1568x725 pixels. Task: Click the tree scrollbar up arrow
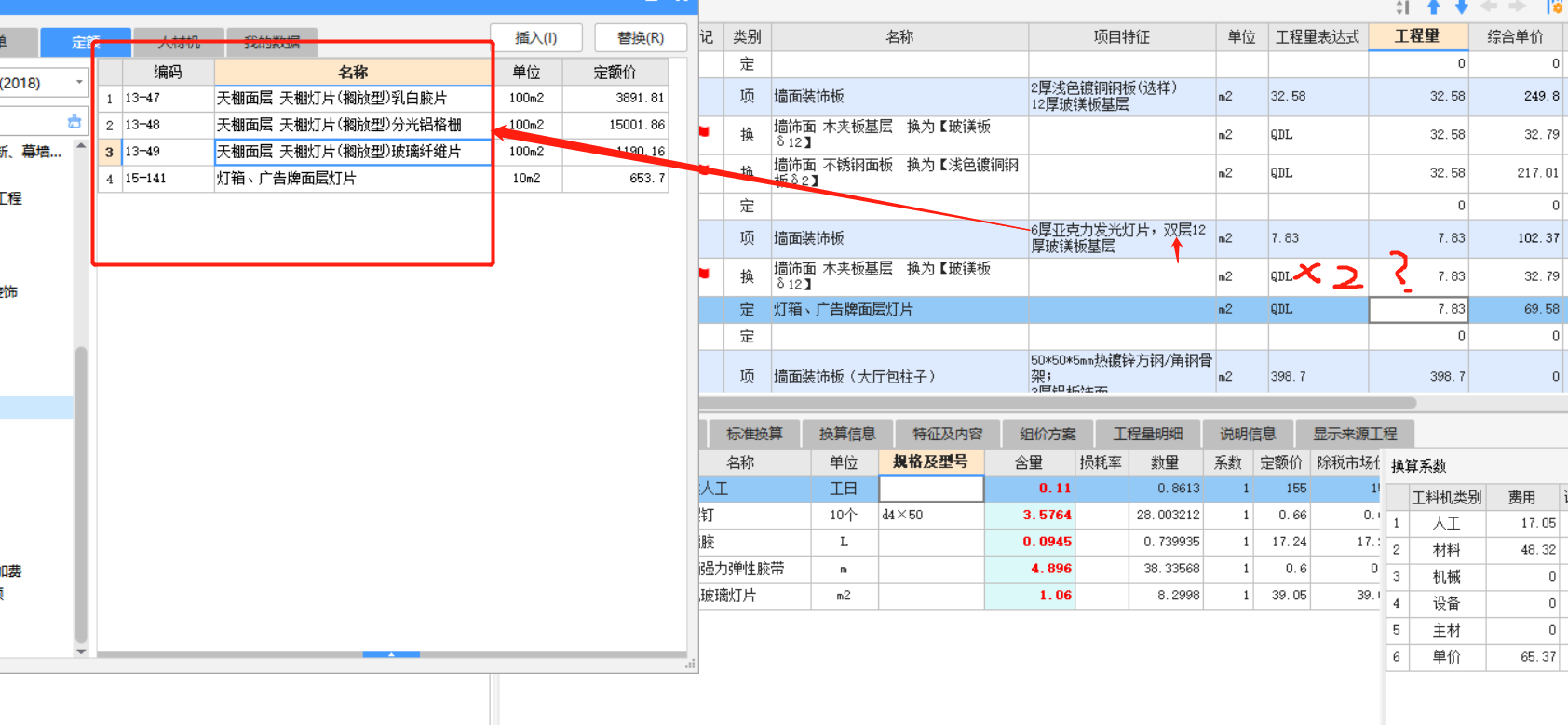81,146
